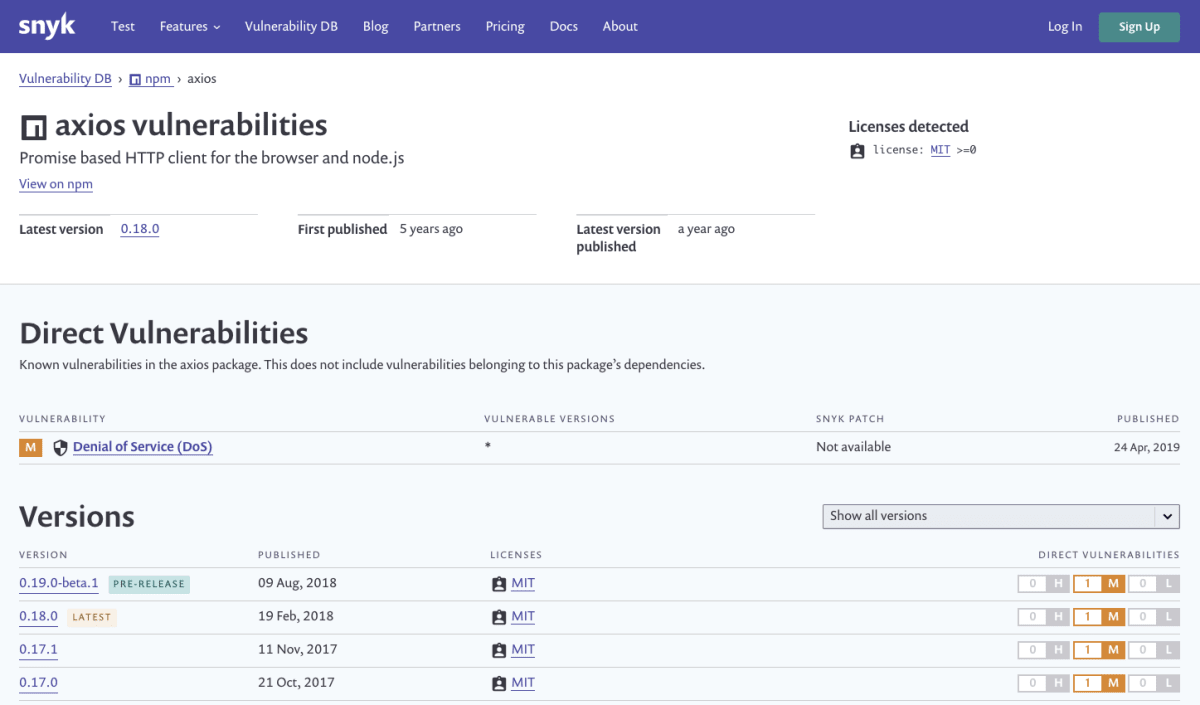
Task: Click high vulnerability count badge for 0.19.0-beta.1
Action: point(1044,584)
